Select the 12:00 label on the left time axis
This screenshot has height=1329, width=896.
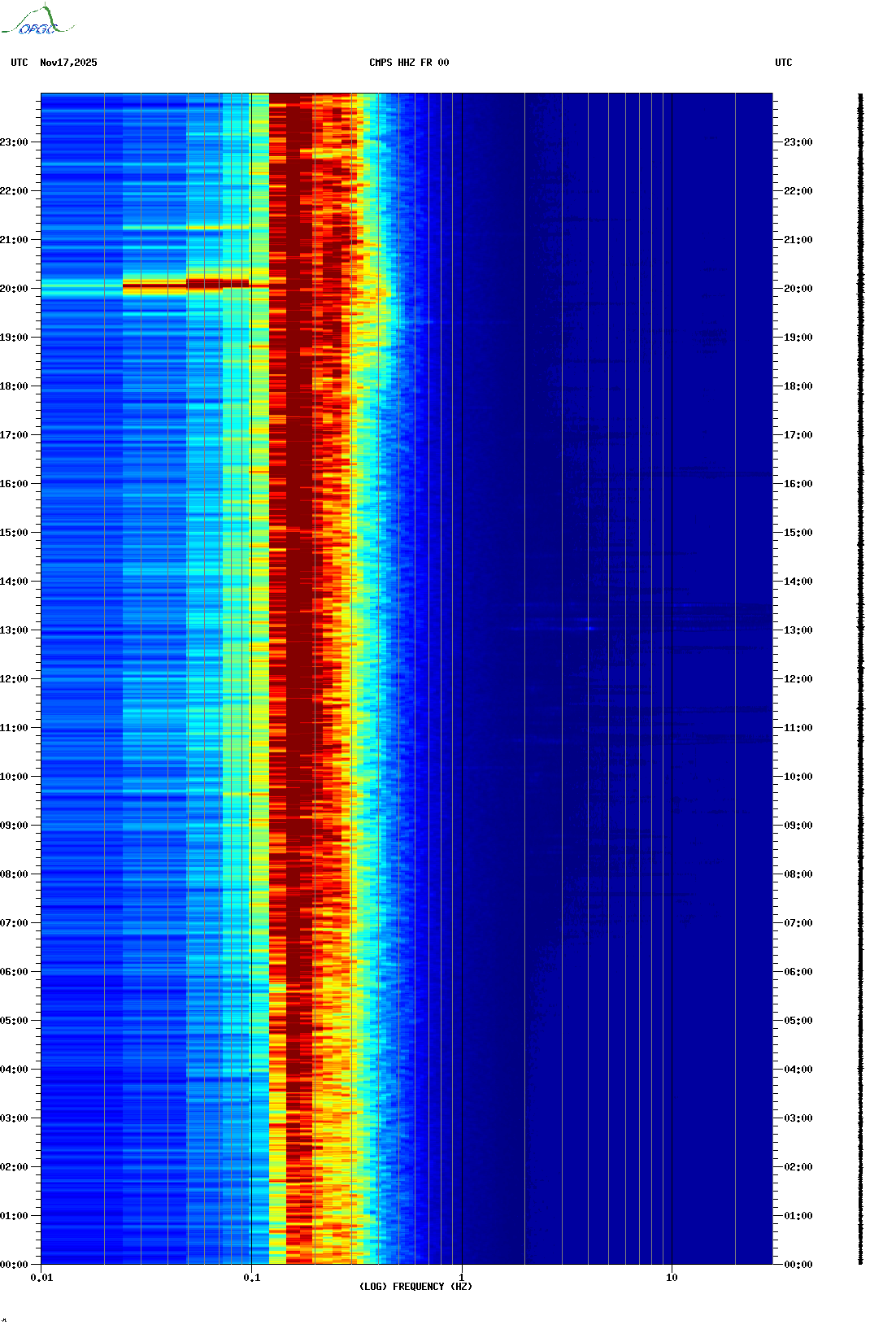[14, 679]
